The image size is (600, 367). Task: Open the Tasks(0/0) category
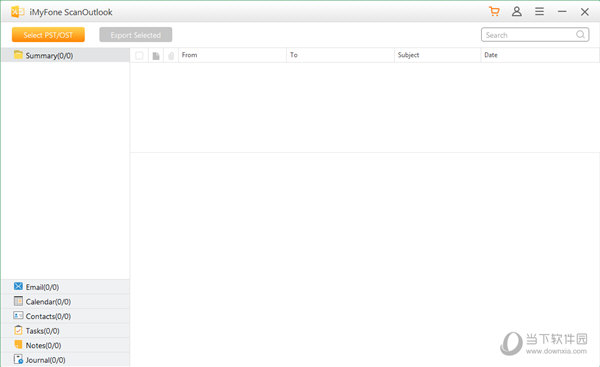65,330
